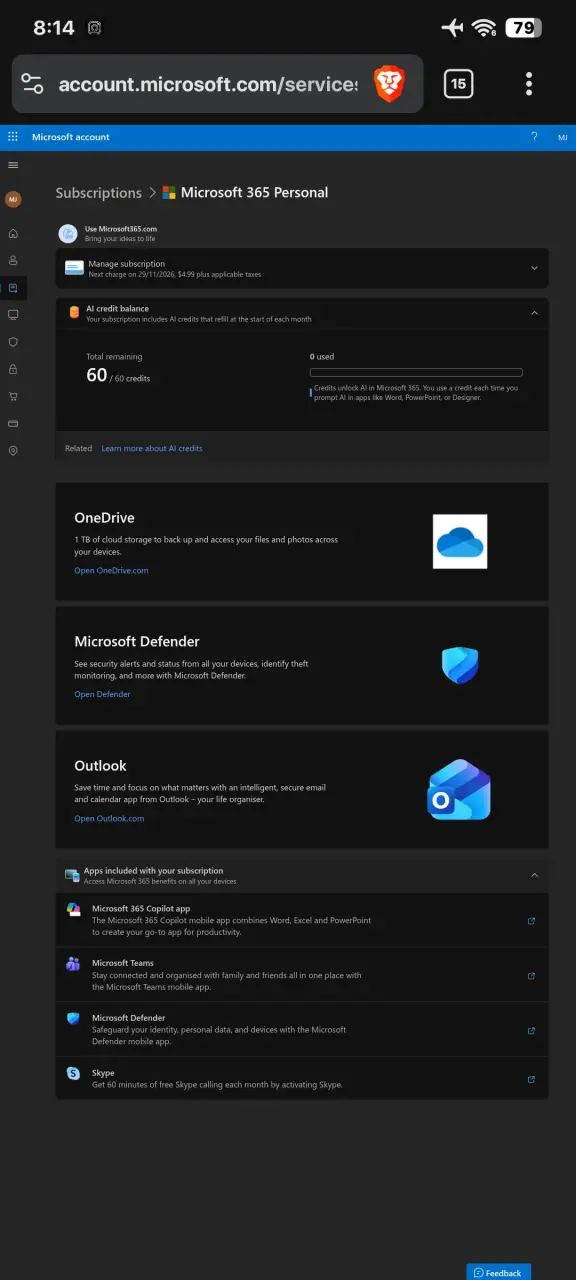Screen dimensions: 576x1280
Task: Open external link for Skype
Action: [531, 1079]
